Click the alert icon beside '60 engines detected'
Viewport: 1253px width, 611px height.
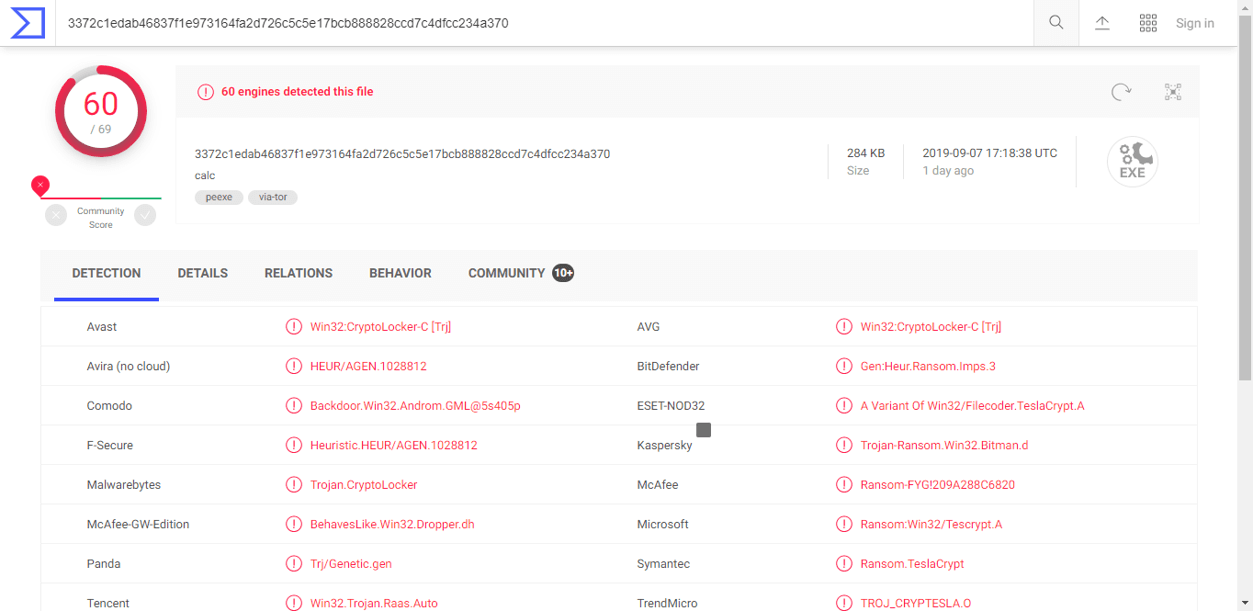point(205,92)
